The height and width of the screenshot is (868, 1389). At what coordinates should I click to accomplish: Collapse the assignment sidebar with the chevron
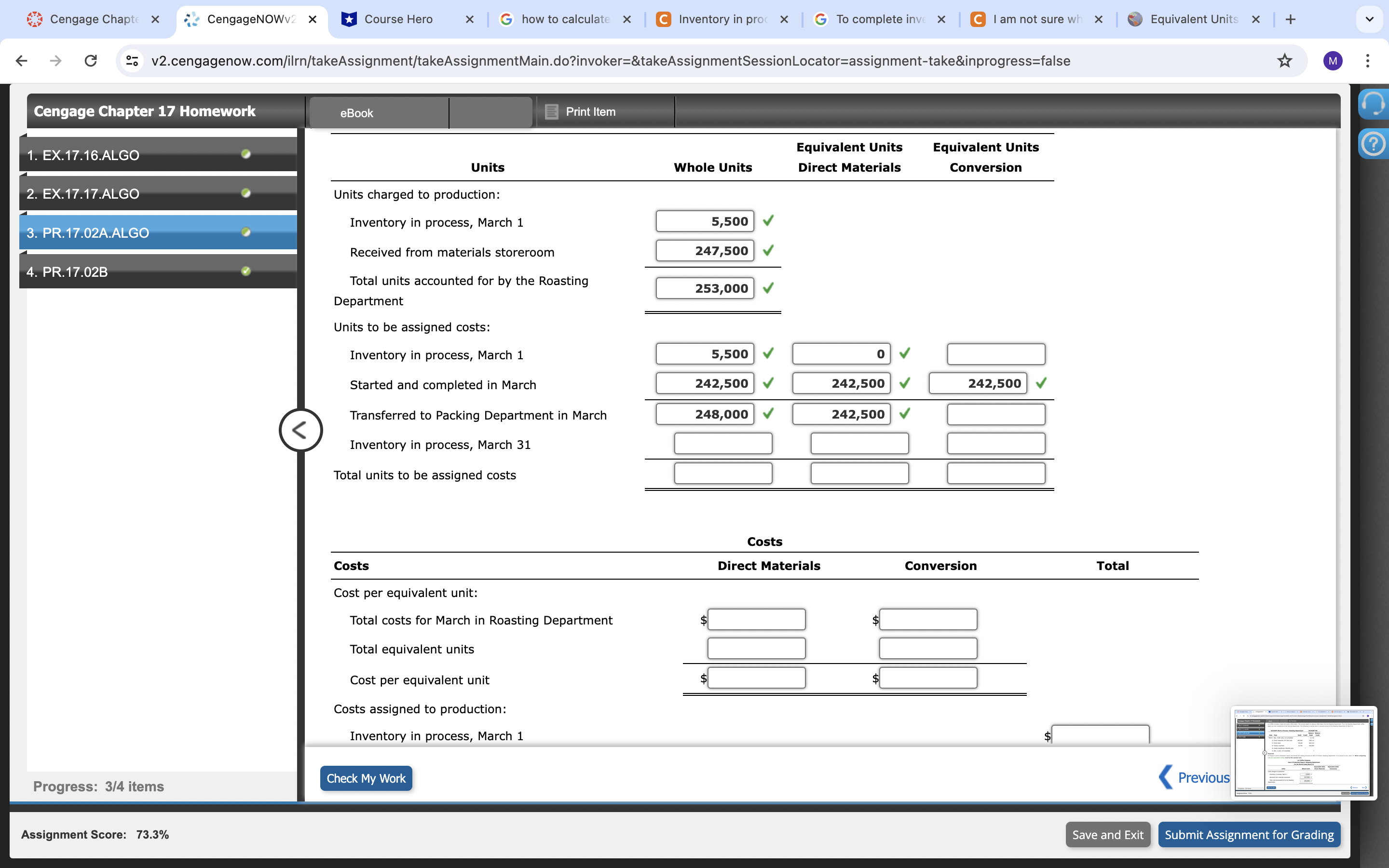(300, 429)
